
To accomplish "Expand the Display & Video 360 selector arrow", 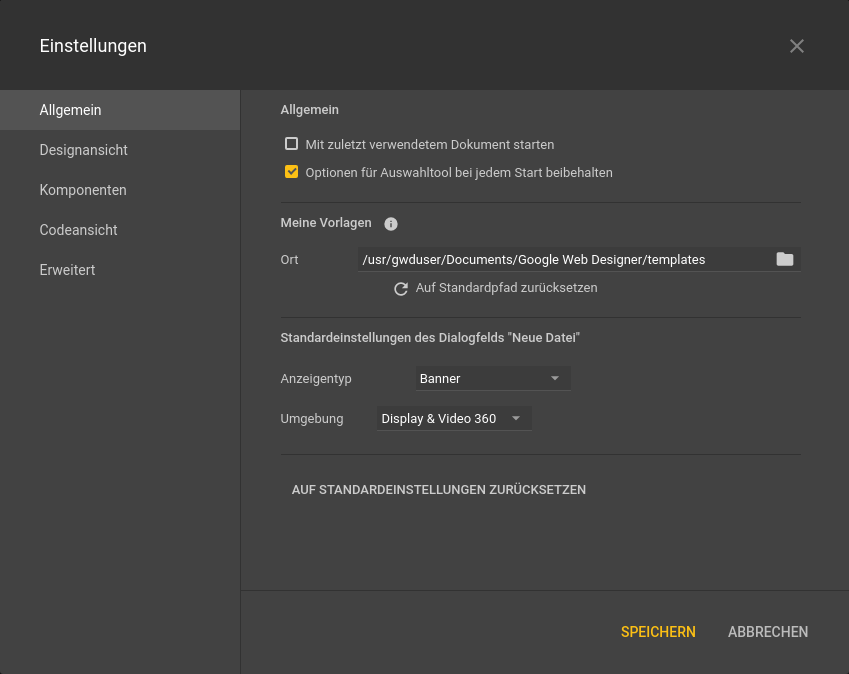I will coord(515,418).
